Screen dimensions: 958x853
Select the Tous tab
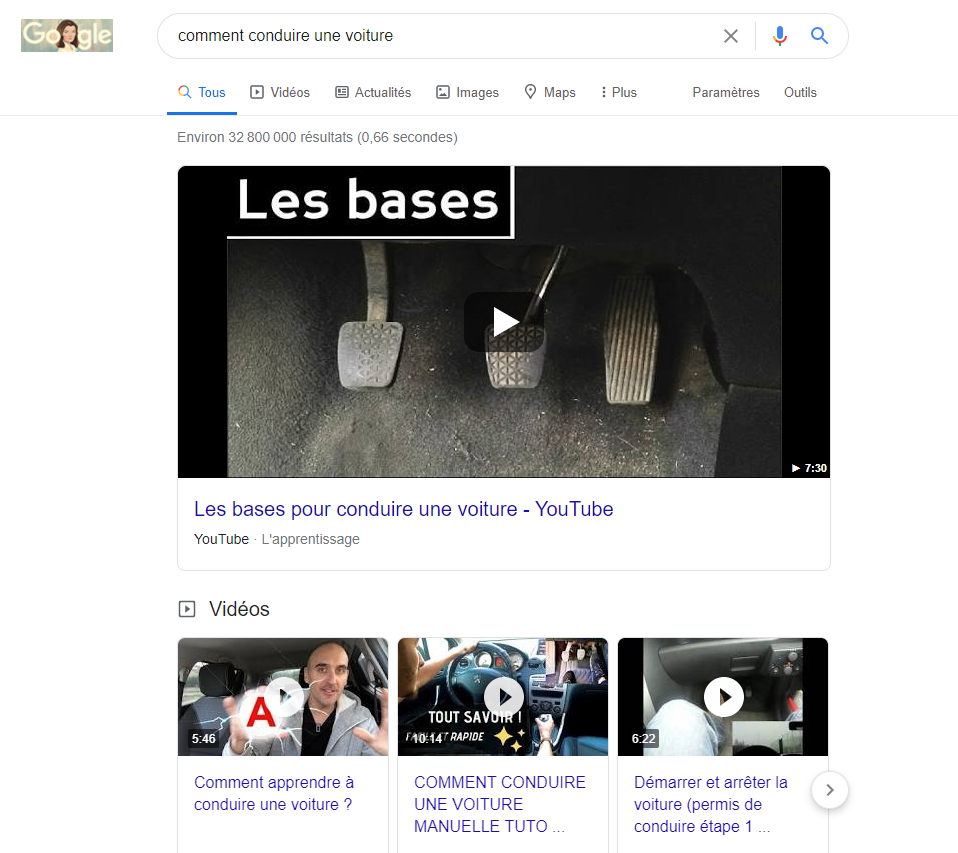point(202,92)
